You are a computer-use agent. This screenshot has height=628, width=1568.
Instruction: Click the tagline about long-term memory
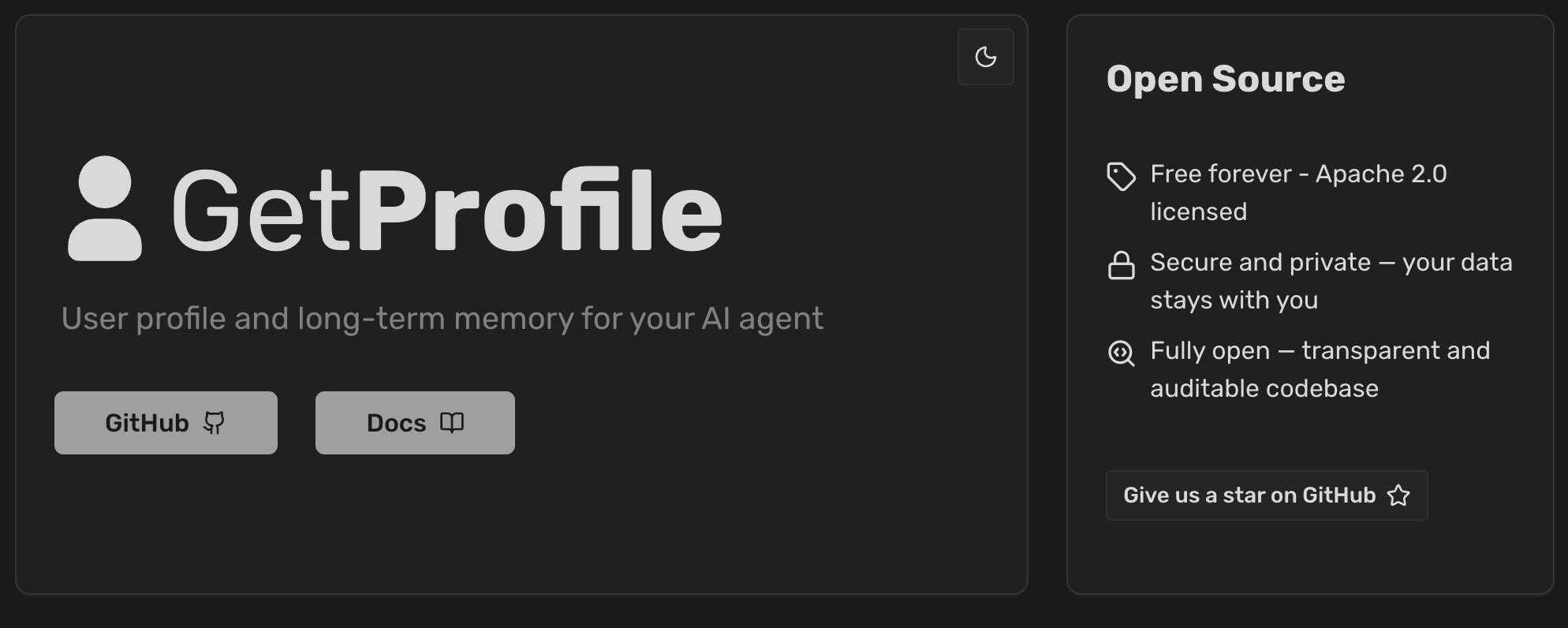[442, 319]
